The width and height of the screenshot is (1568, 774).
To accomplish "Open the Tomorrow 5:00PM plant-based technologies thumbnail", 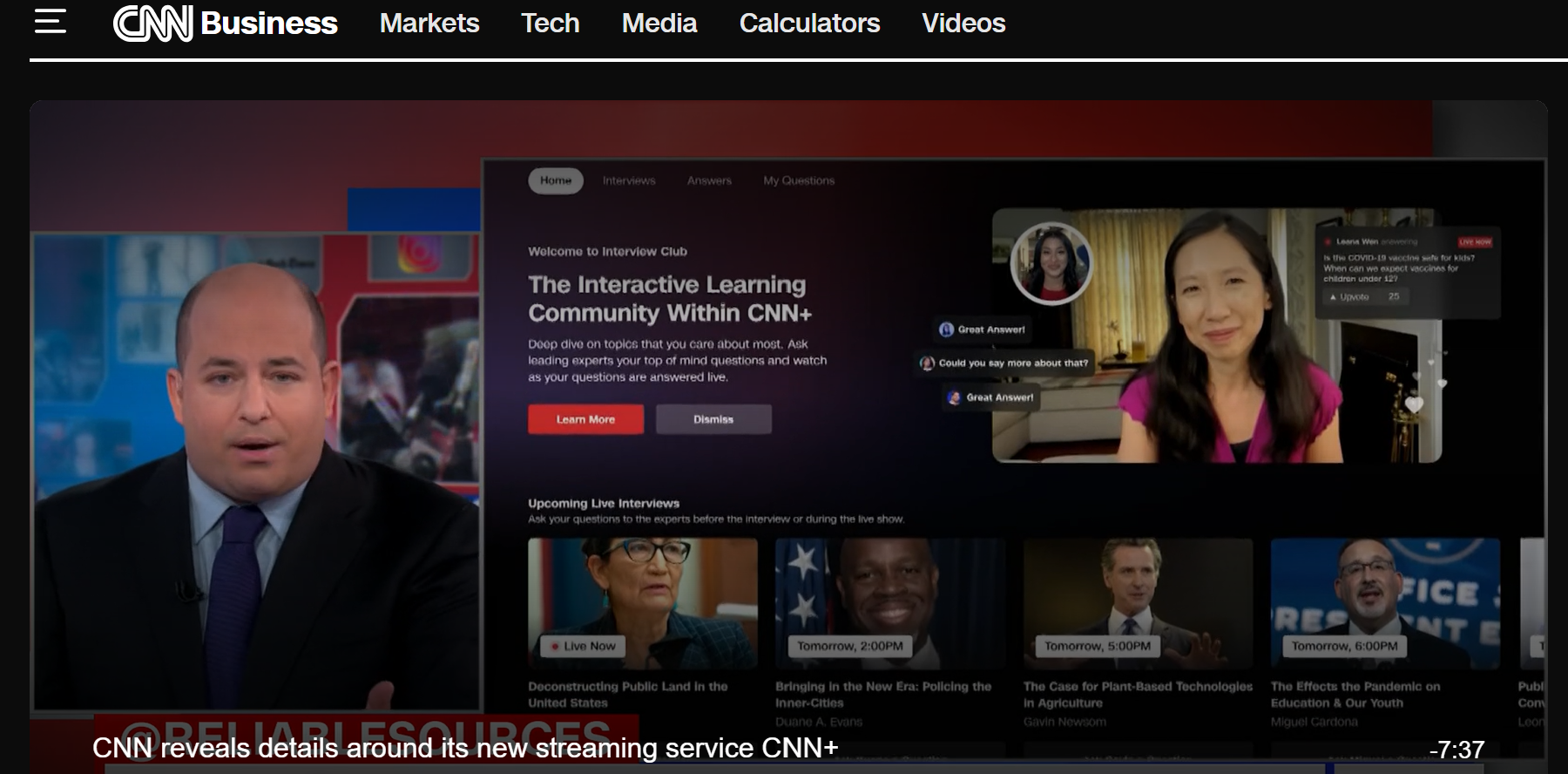I will point(1138,602).
